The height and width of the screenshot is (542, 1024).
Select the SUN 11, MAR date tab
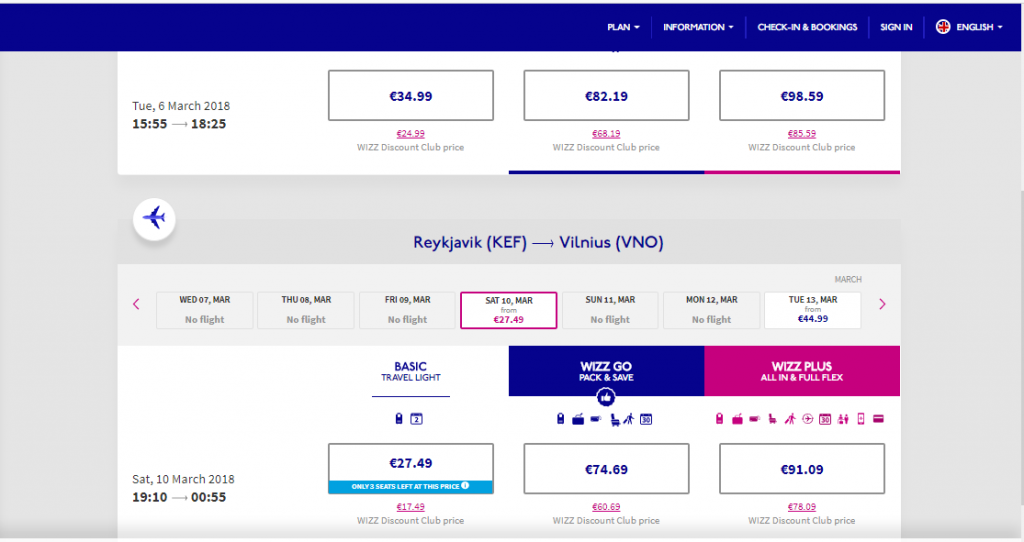610,310
